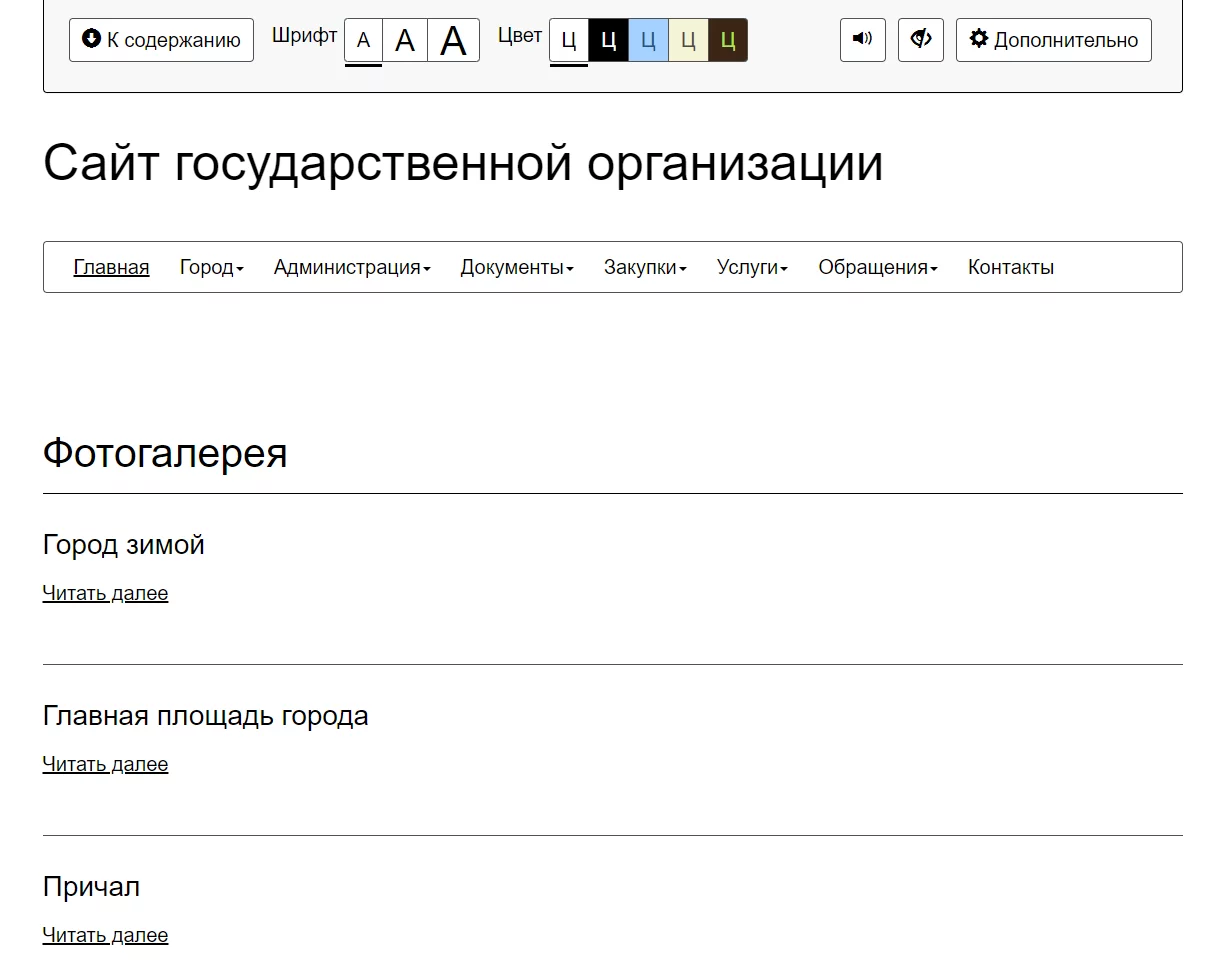Screen dimensions: 1230x964
Task: Choose brown background green text scheme Ц
Action: (x=727, y=41)
